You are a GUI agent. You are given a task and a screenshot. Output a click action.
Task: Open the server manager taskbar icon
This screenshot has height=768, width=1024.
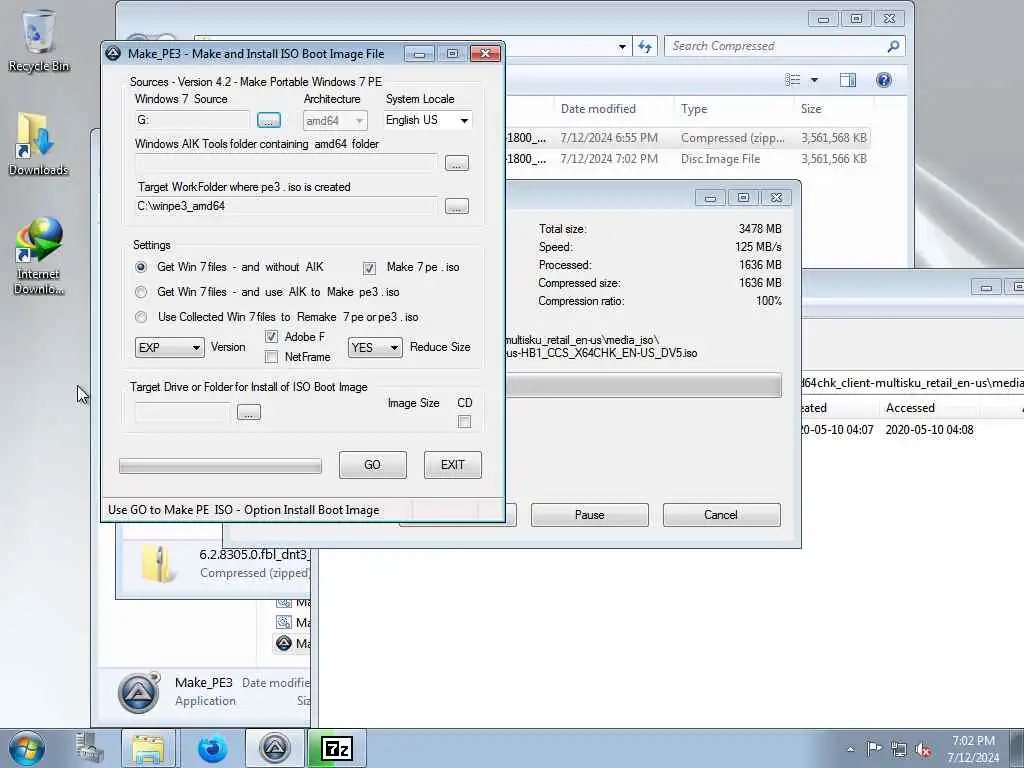coord(89,748)
